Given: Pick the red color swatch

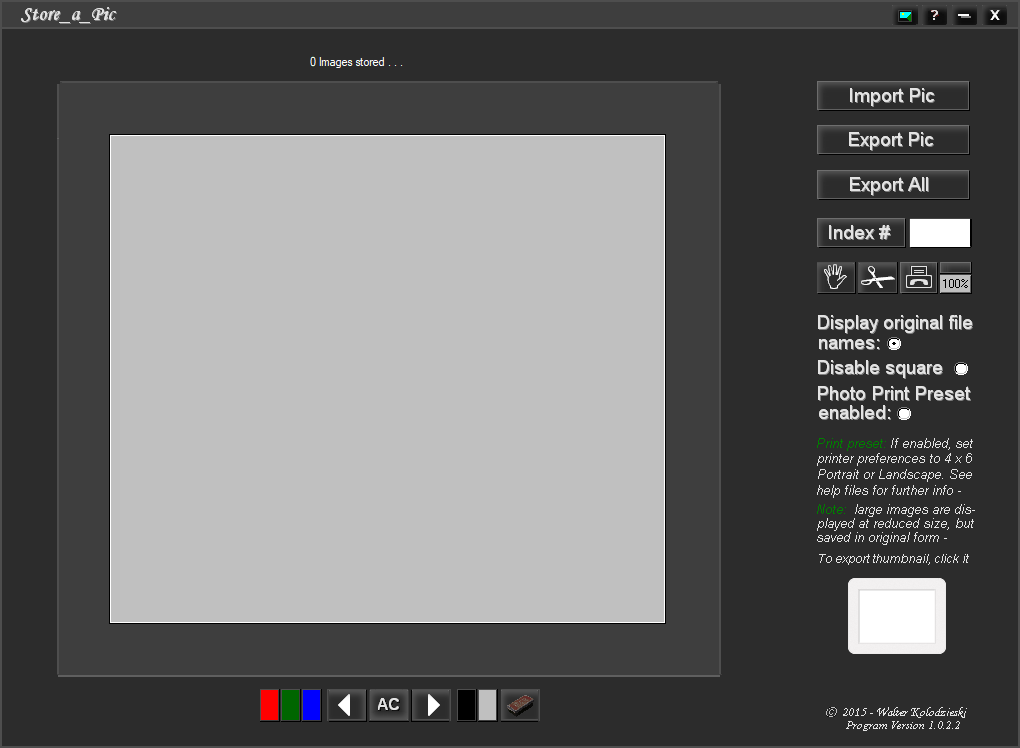Looking at the screenshot, I should pos(269,705).
